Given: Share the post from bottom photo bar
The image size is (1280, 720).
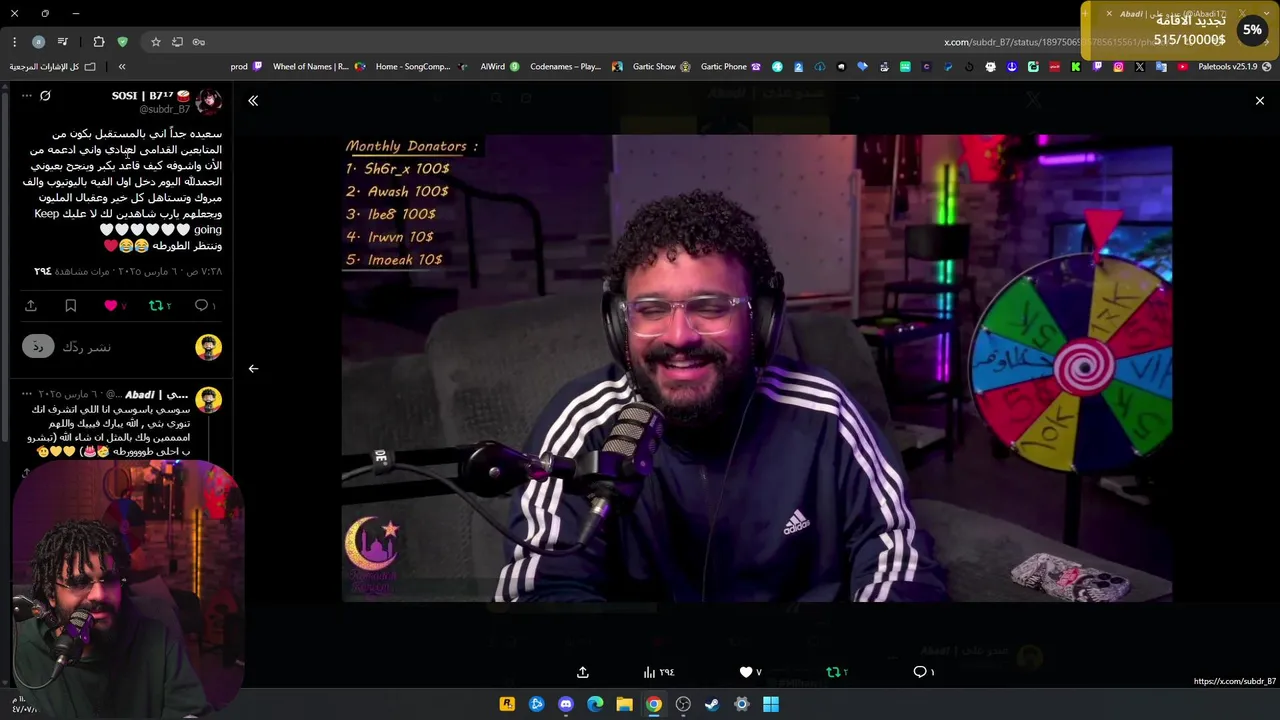Looking at the screenshot, I should (x=583, y=672).
